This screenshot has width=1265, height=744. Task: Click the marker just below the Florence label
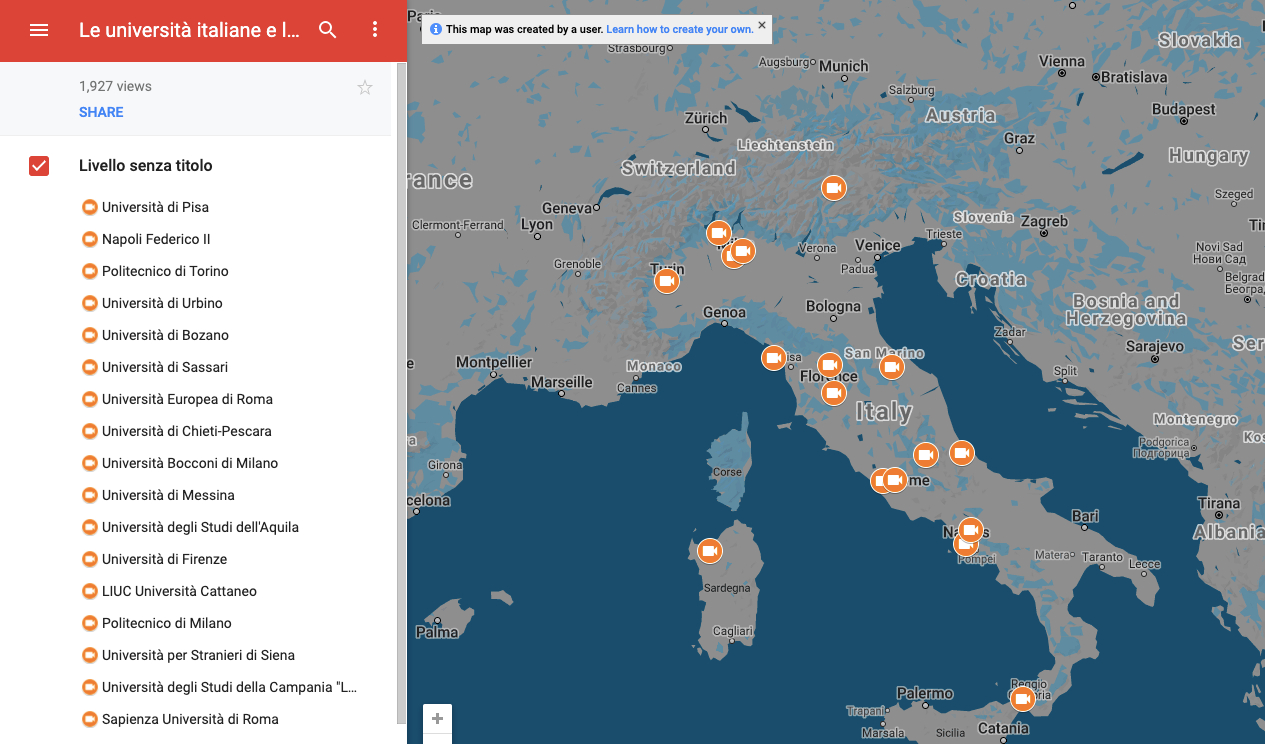[834, 393]
